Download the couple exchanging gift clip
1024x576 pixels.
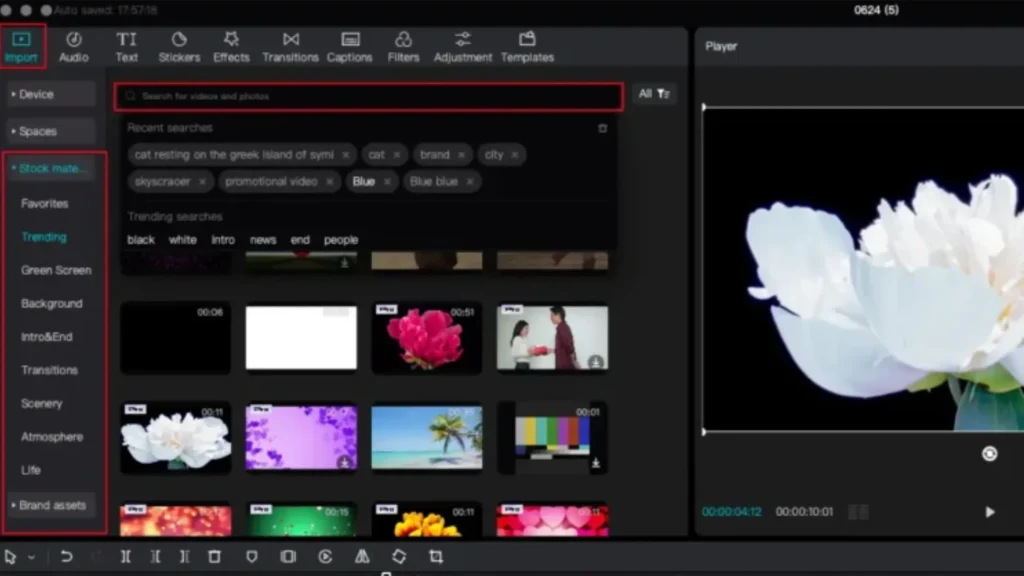(x=596, y=362)
